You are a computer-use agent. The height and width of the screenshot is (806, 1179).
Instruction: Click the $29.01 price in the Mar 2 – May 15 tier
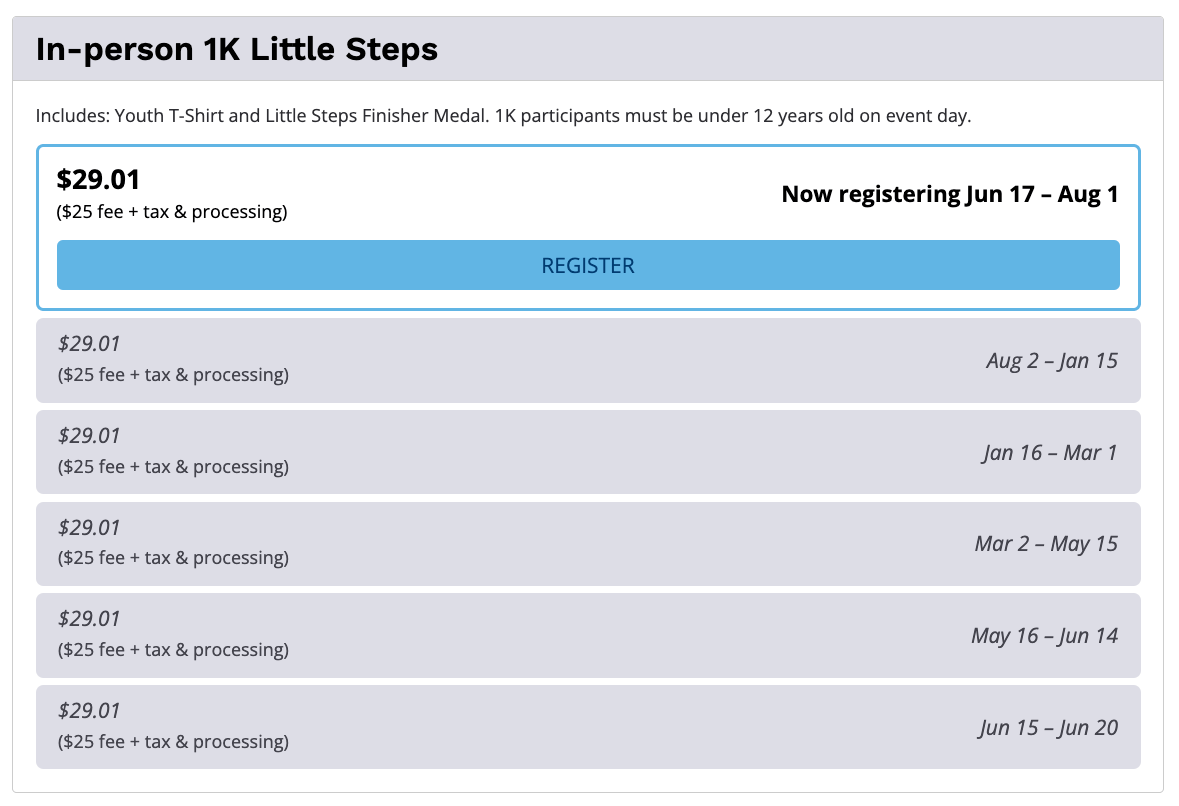point(89,528)
